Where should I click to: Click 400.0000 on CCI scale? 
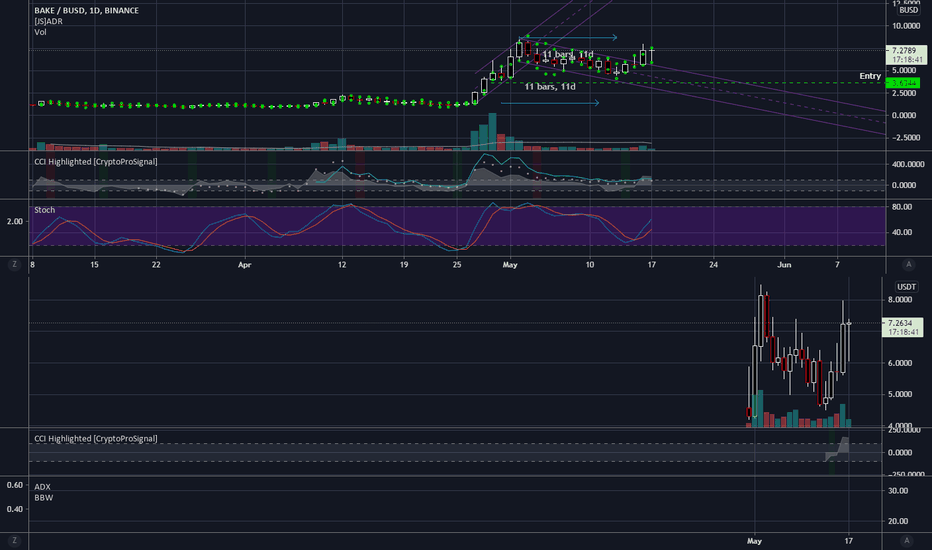tap(907, 164)
